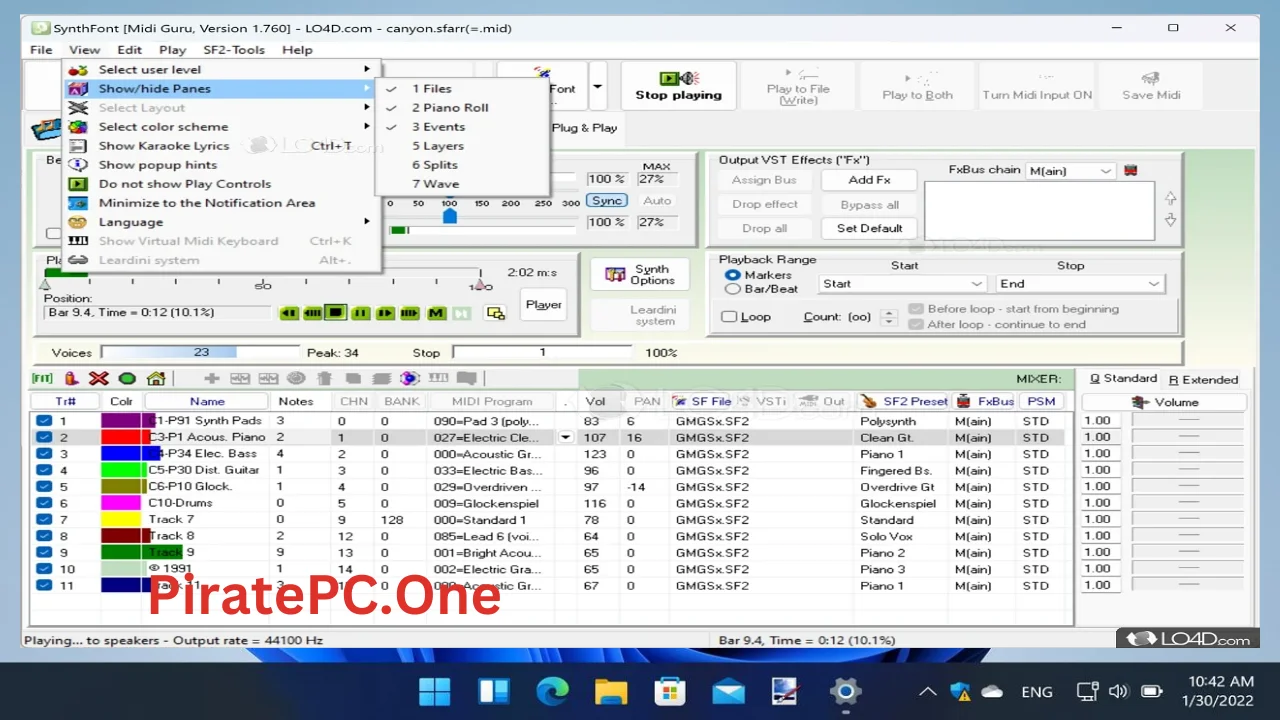Screen dimensions: 1280x720
Task: Click the colorful sphere icon in tracks toolbar
Action: (409, 379)
